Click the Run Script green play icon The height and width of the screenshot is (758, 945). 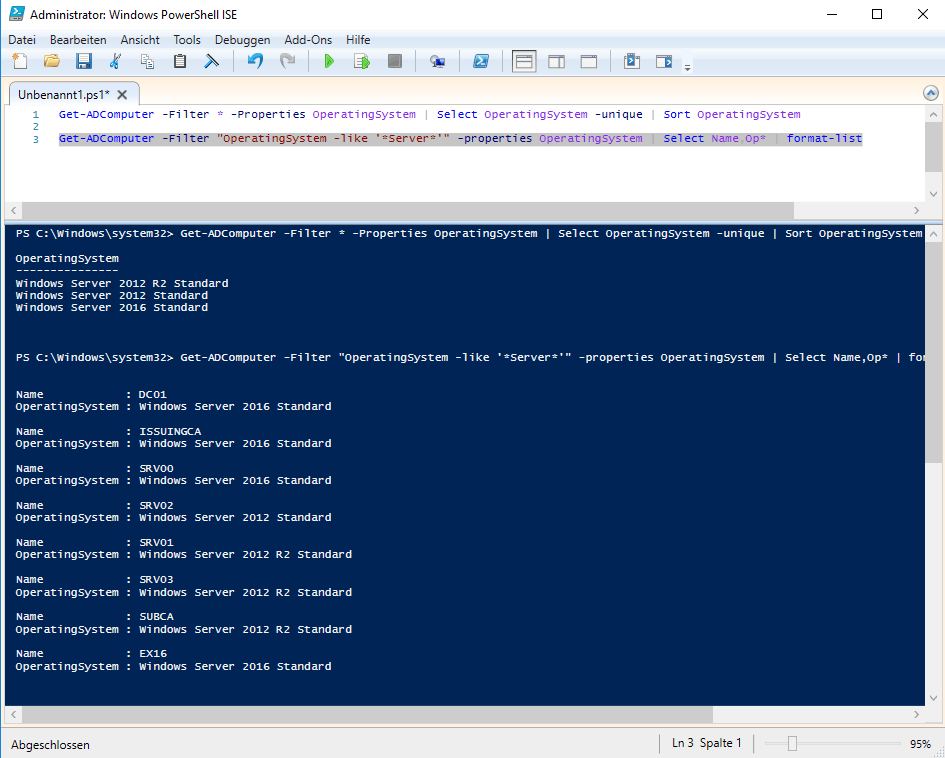pos(329,62)
